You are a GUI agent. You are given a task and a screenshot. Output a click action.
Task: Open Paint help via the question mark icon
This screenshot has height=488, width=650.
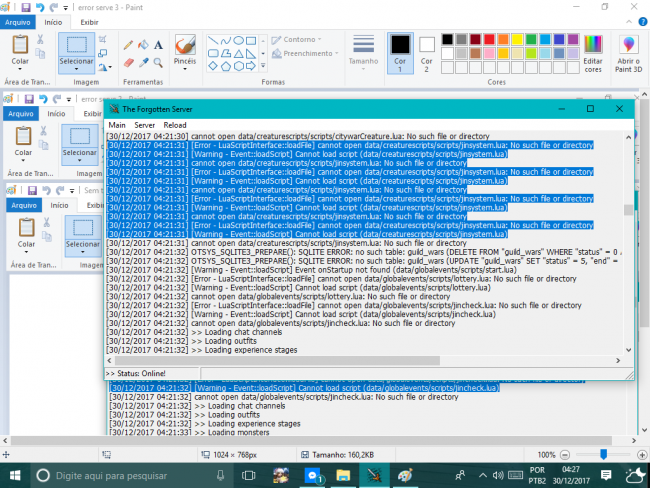[x=643, y=22]
